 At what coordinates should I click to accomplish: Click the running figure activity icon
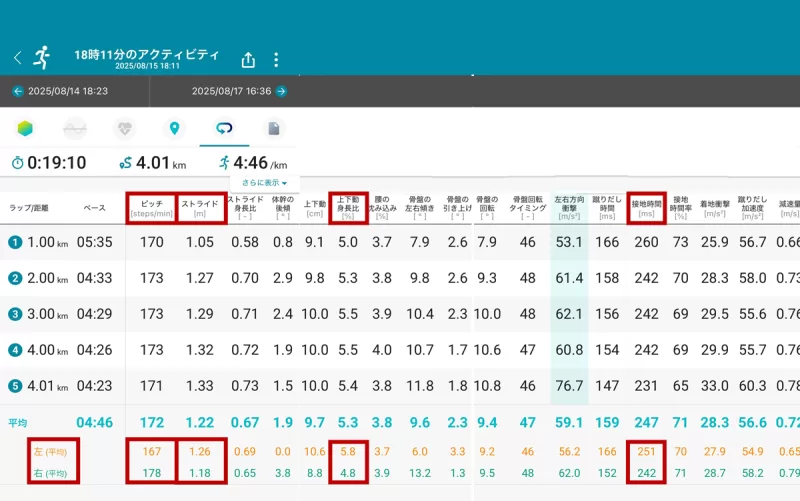click(x=42, y=57)
